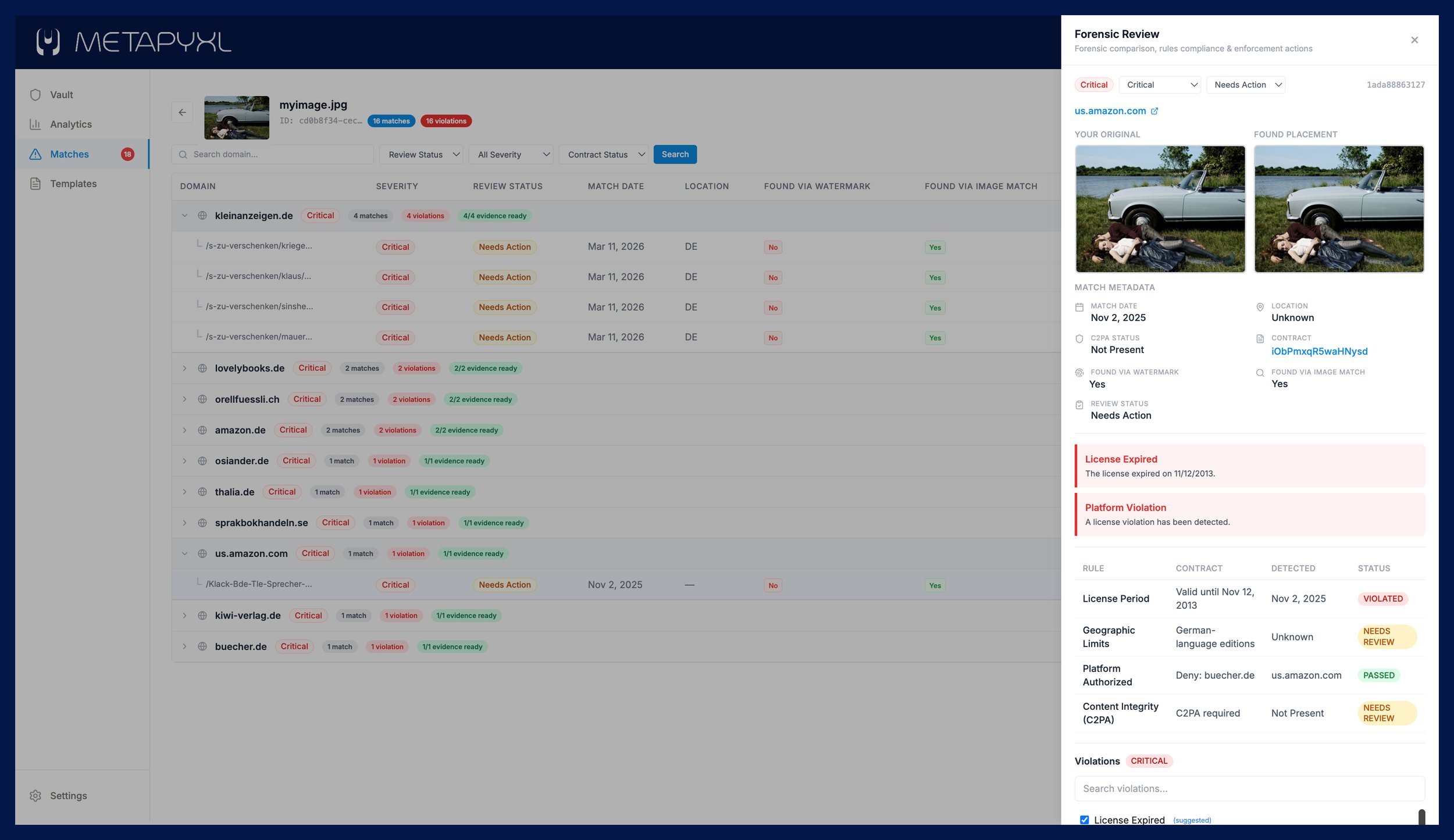
Task: Click the VIOLATED status for License Period
Action: (1382, 599)
